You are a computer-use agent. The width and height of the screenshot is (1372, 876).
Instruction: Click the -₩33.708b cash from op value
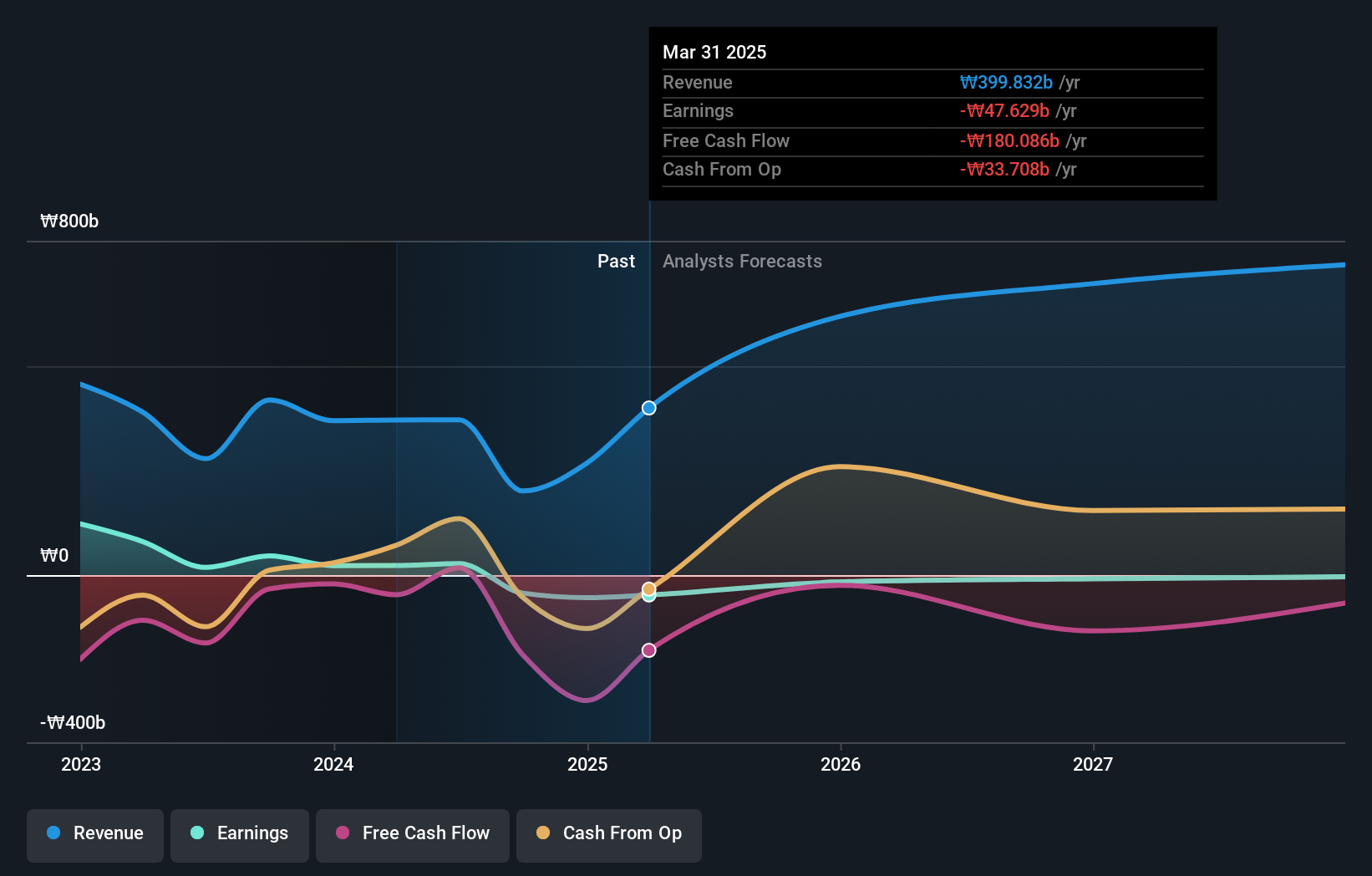point(1004,169)
